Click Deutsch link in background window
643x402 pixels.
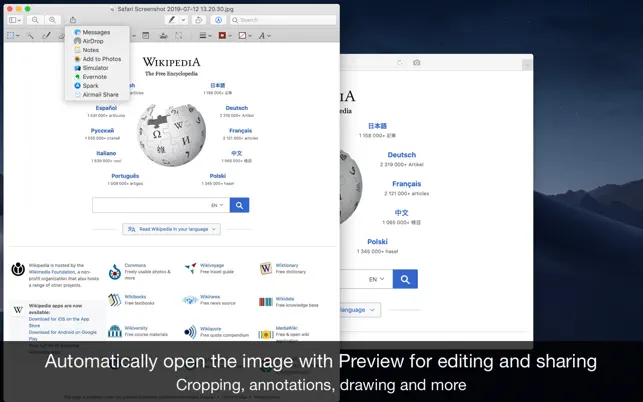(401, 155)
